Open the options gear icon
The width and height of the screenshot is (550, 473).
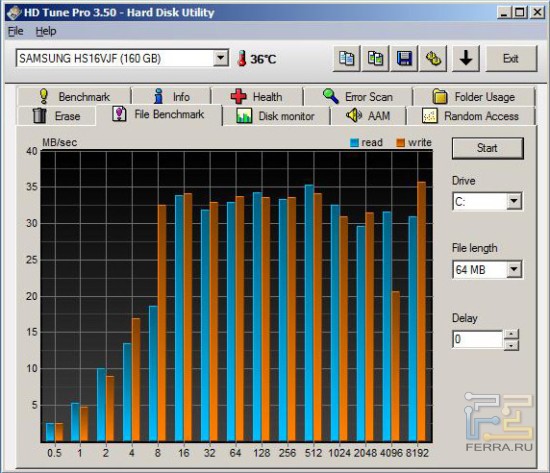click(433, 58)
